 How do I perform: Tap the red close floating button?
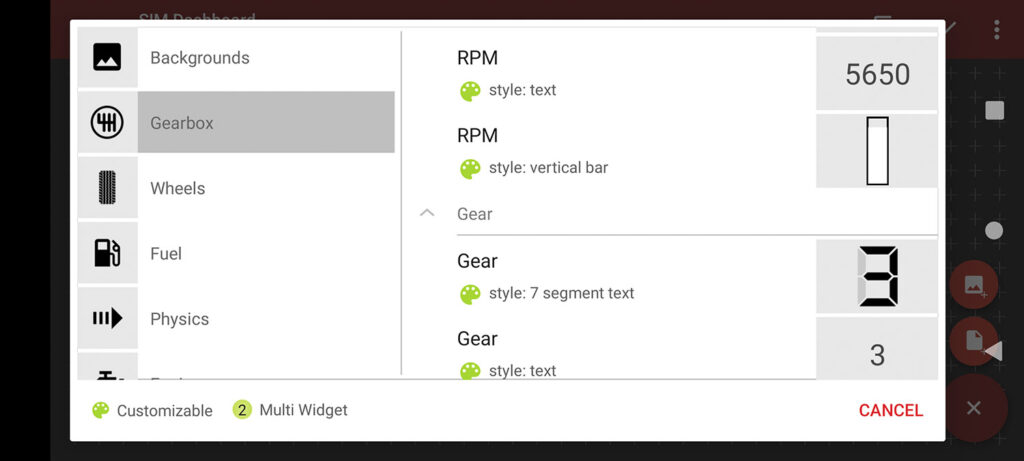974,408
